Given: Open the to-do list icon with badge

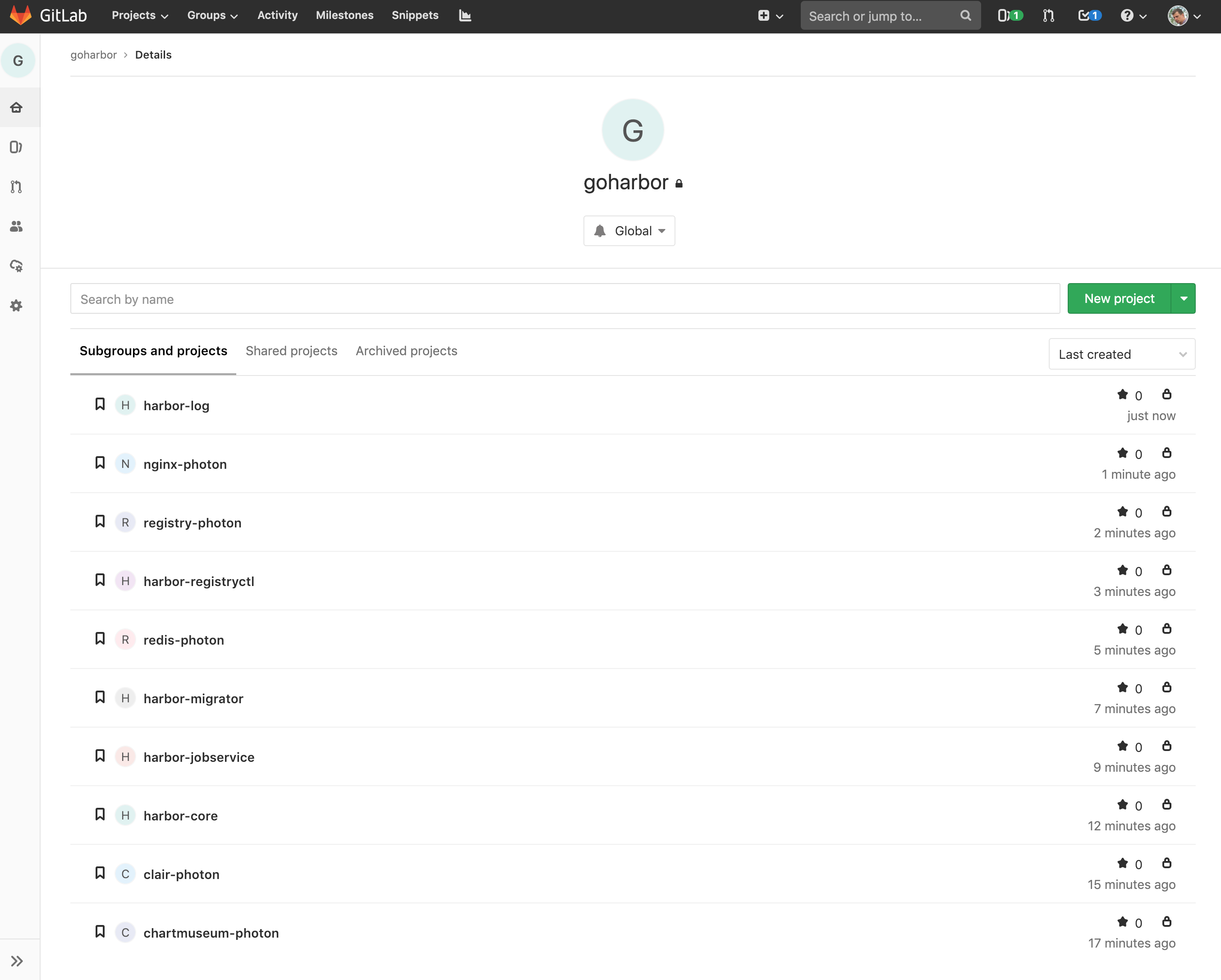Looking at the screenshot, I should click(x=1090, y=16).
